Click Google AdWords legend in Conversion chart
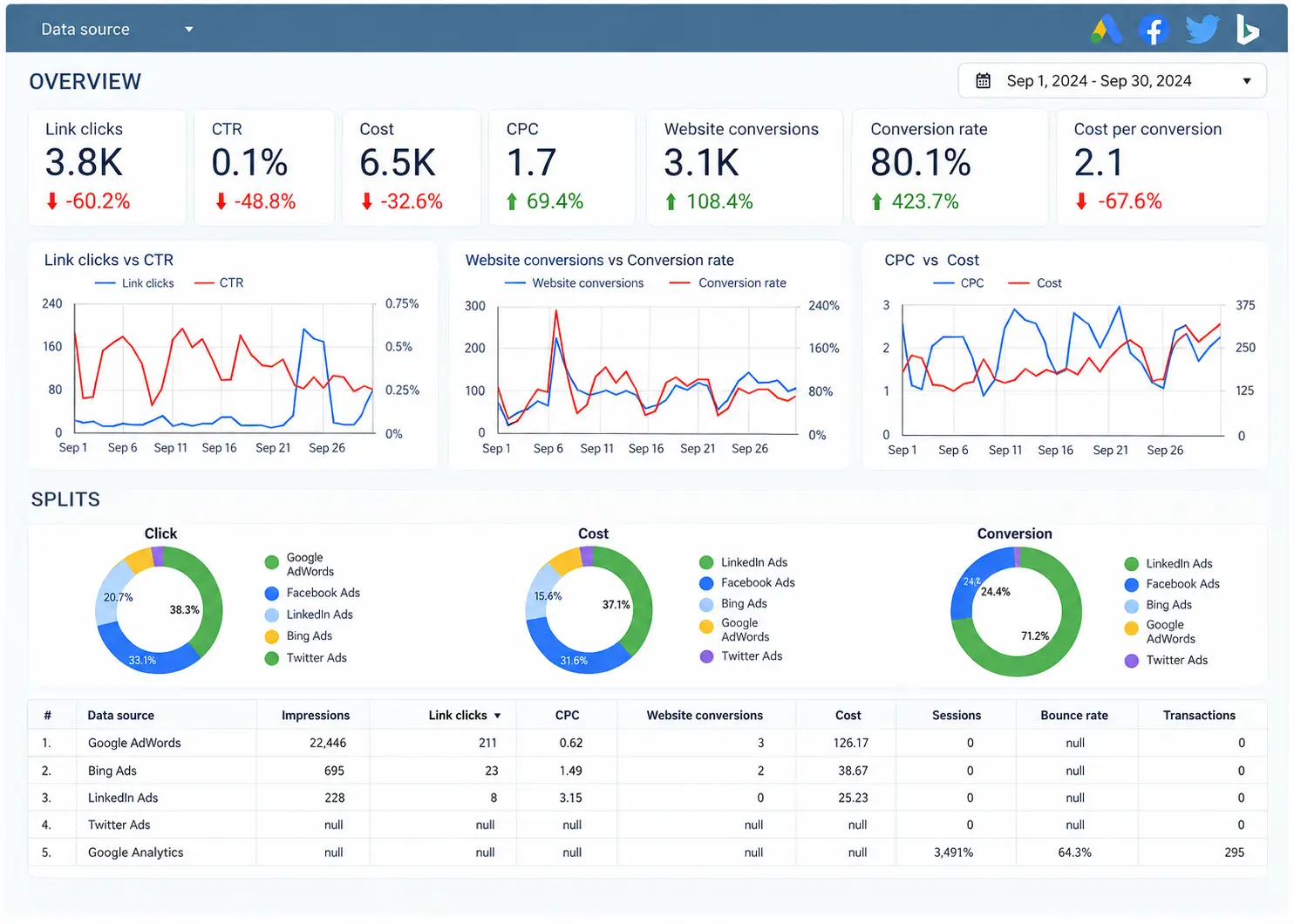 pos(1160,632)
